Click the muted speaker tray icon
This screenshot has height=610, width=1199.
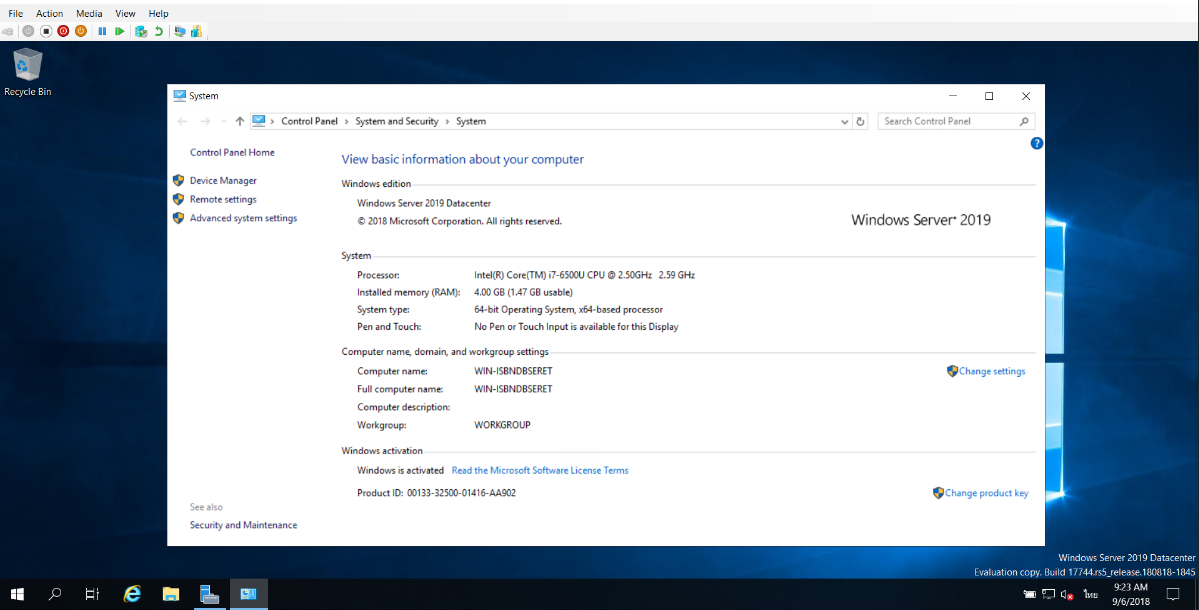(1067, 595)
